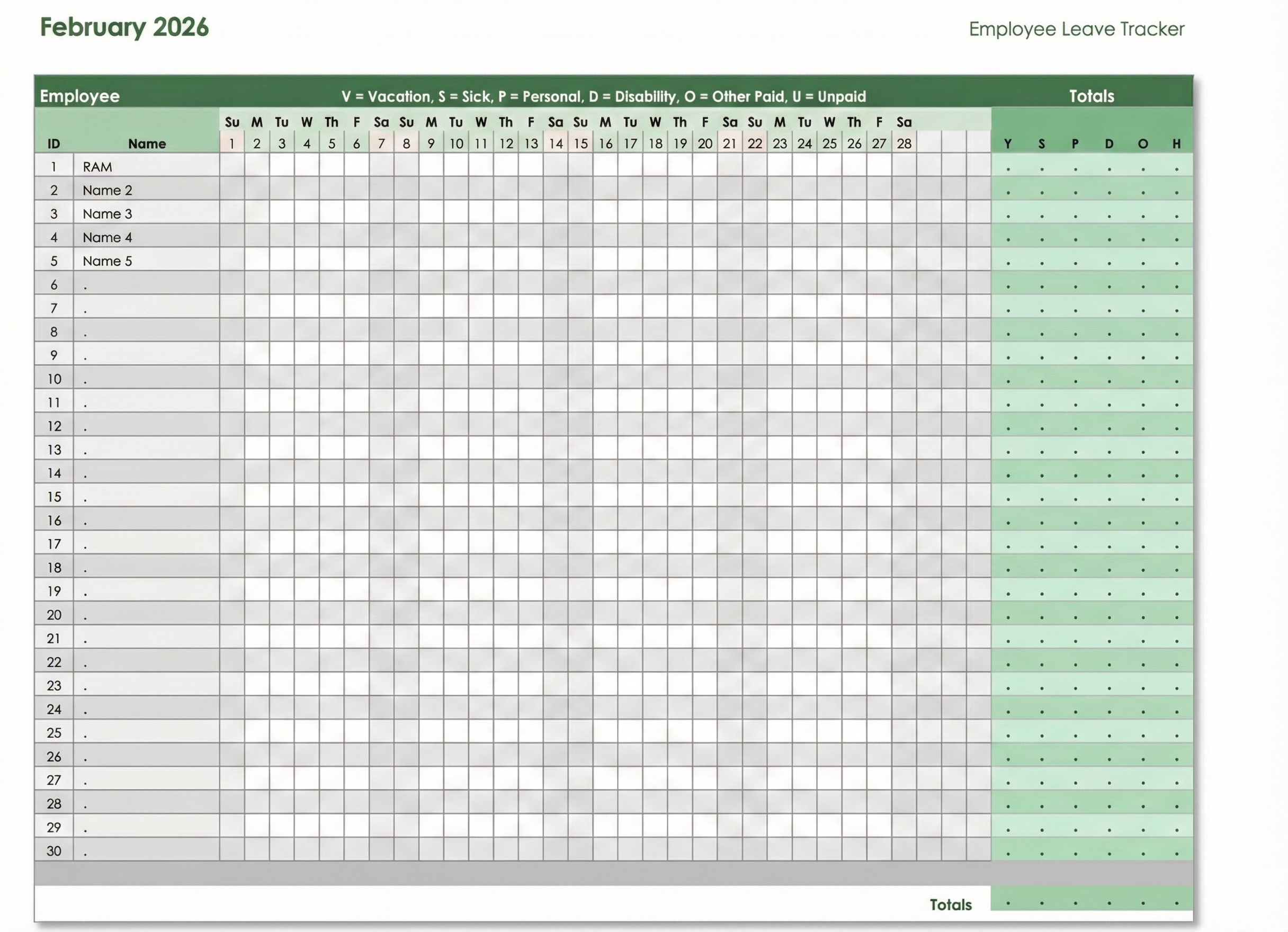Select the ID column header

pyautogui.click(x=53, y=144)
